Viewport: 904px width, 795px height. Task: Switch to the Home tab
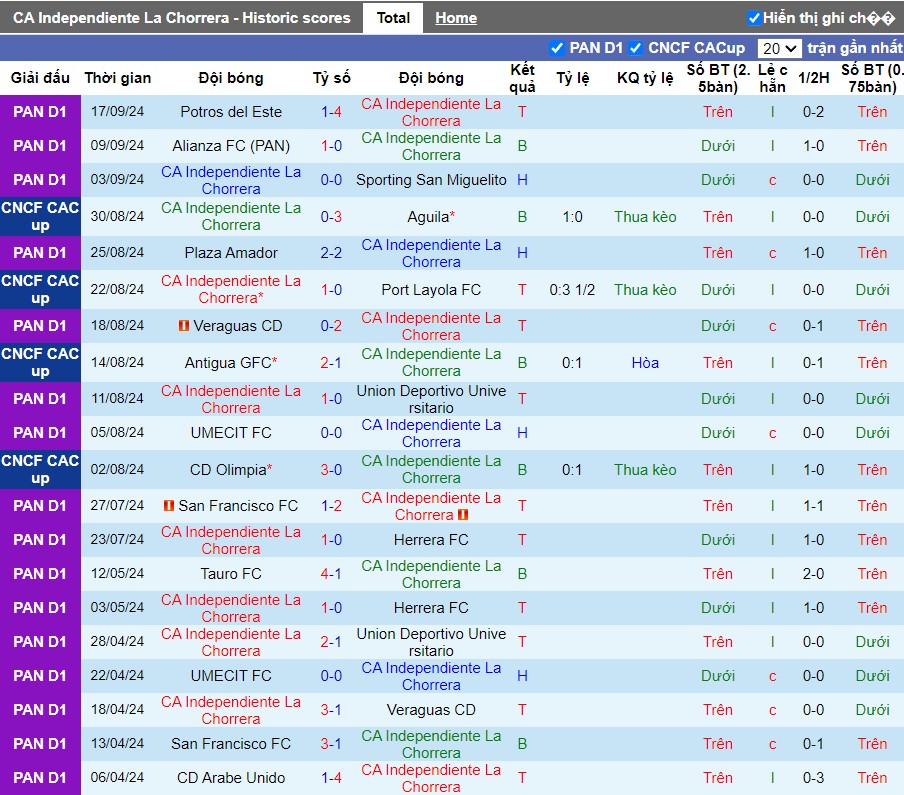tap(456, 18)
